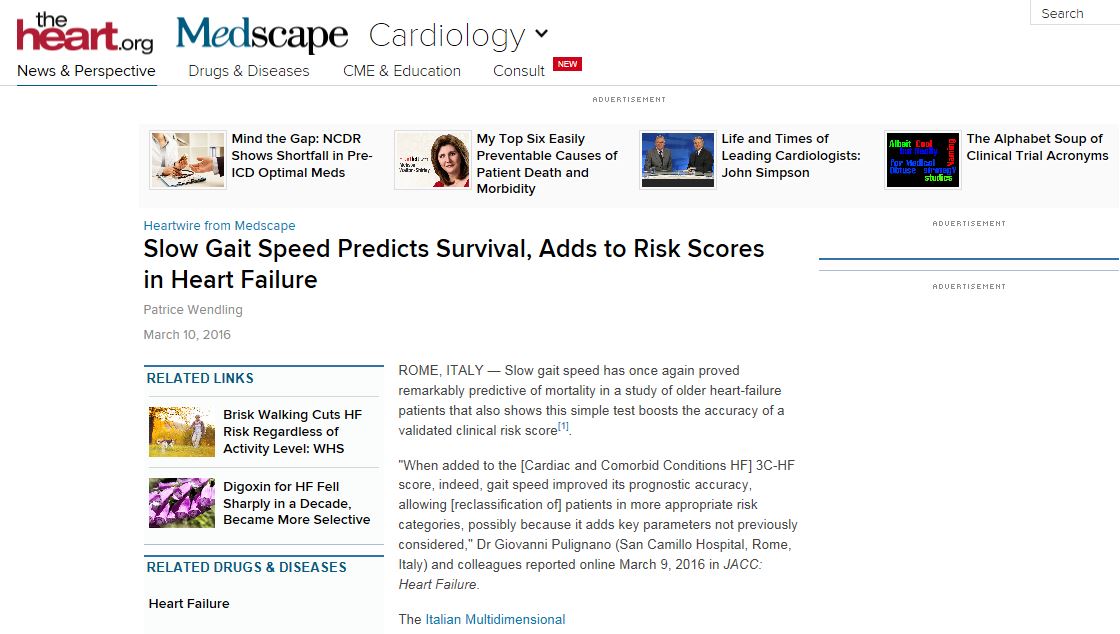
Task: Click theheart.org logo
Action: [x=85, y=33]
